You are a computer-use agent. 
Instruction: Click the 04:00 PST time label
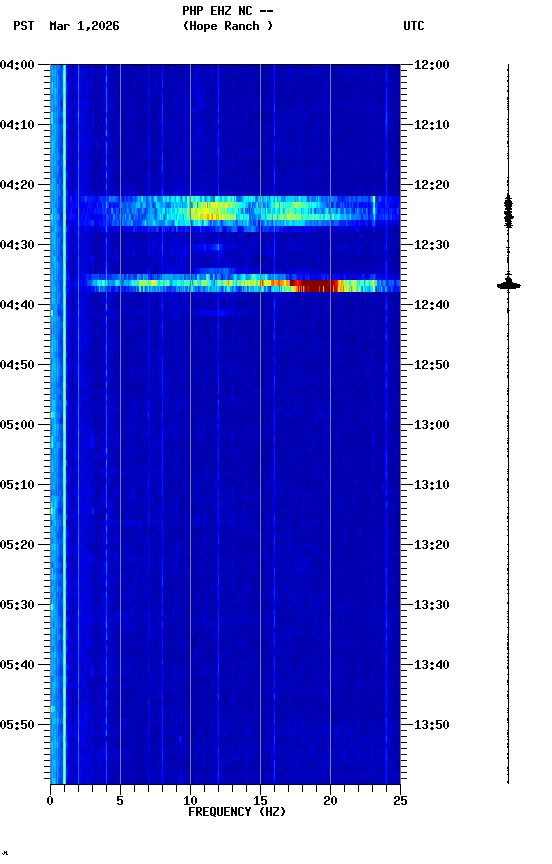pyautogui.click(x=17, y=65)
